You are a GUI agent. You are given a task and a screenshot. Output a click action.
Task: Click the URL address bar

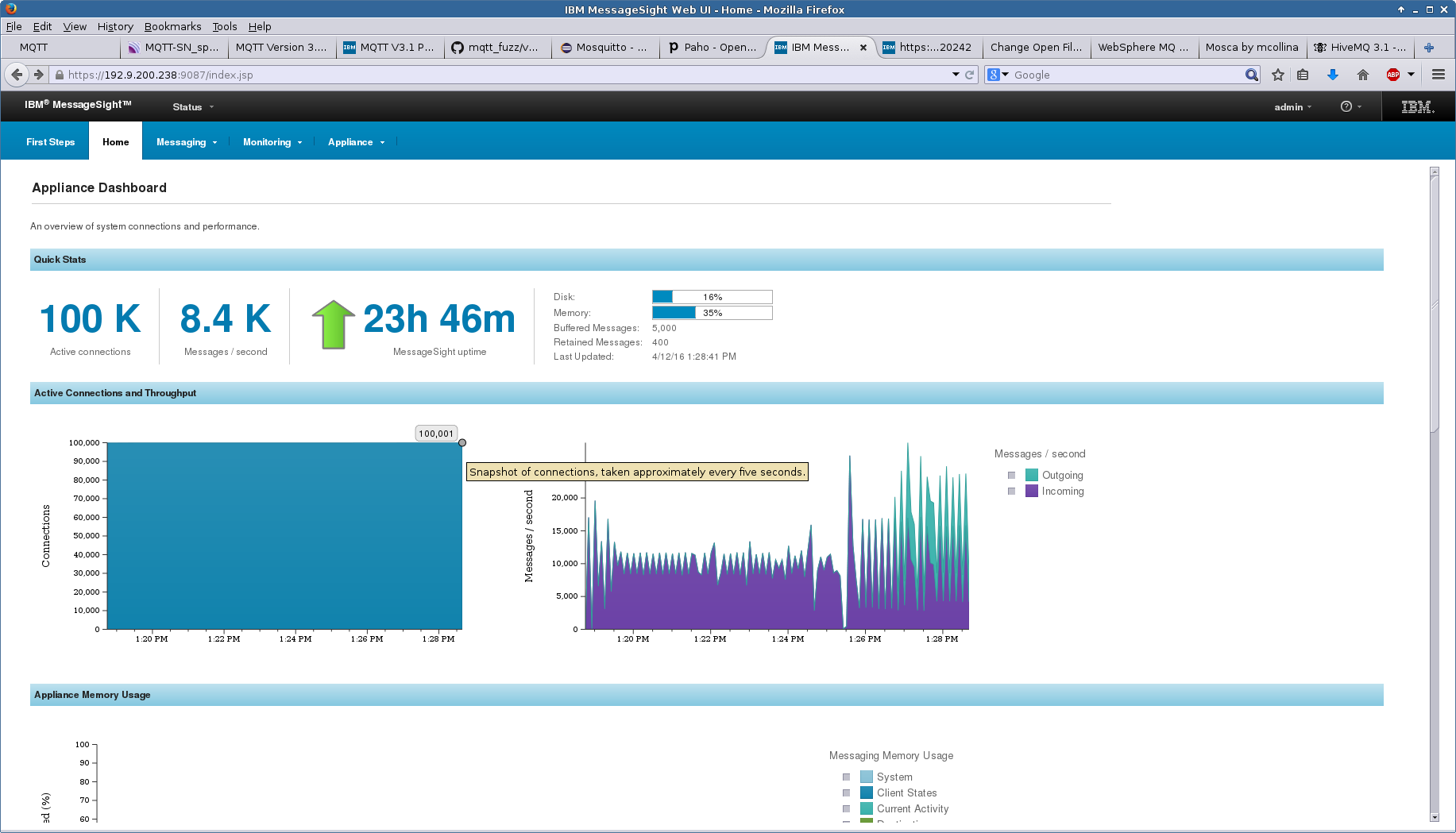tap(508, 75)
